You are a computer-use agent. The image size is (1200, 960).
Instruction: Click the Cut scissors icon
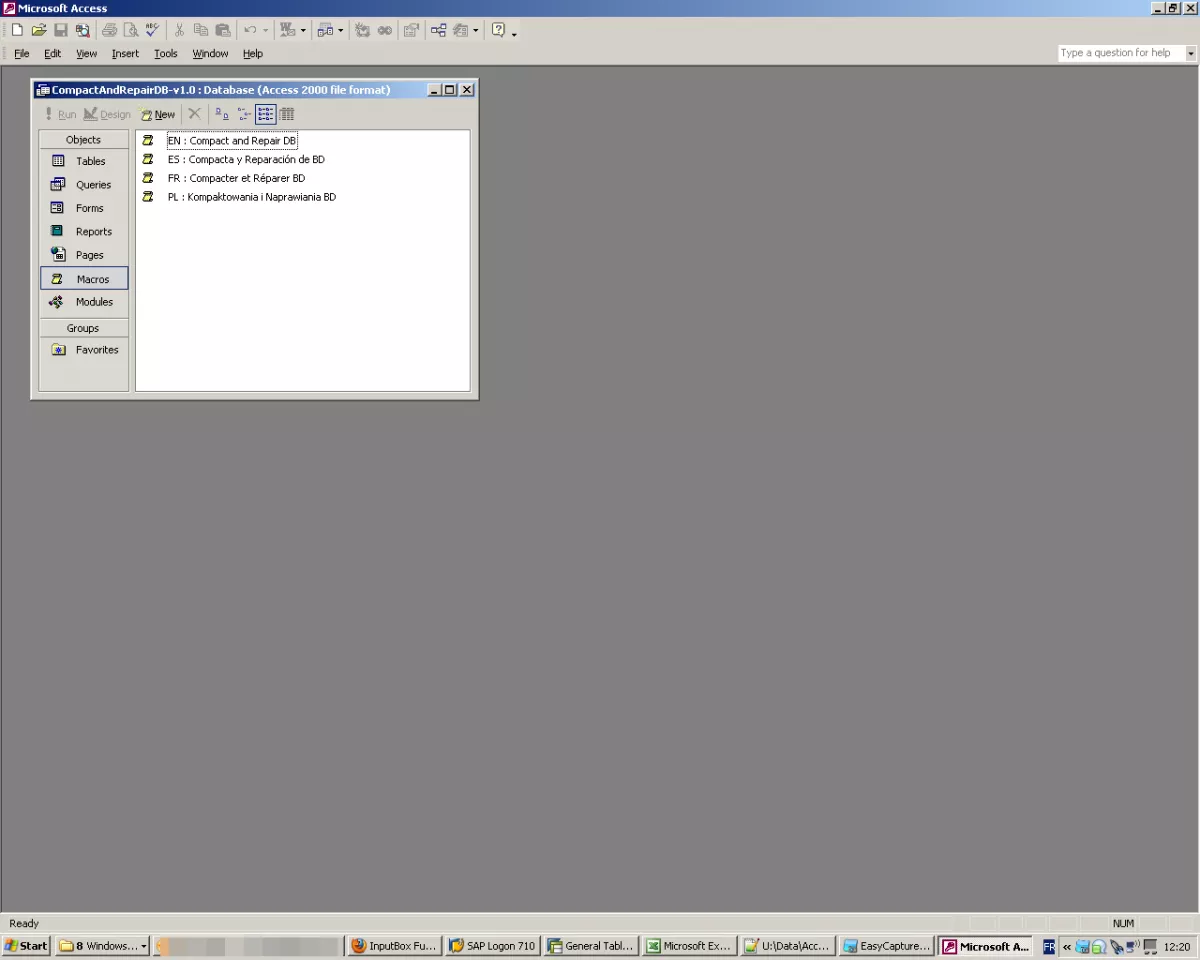179,30
